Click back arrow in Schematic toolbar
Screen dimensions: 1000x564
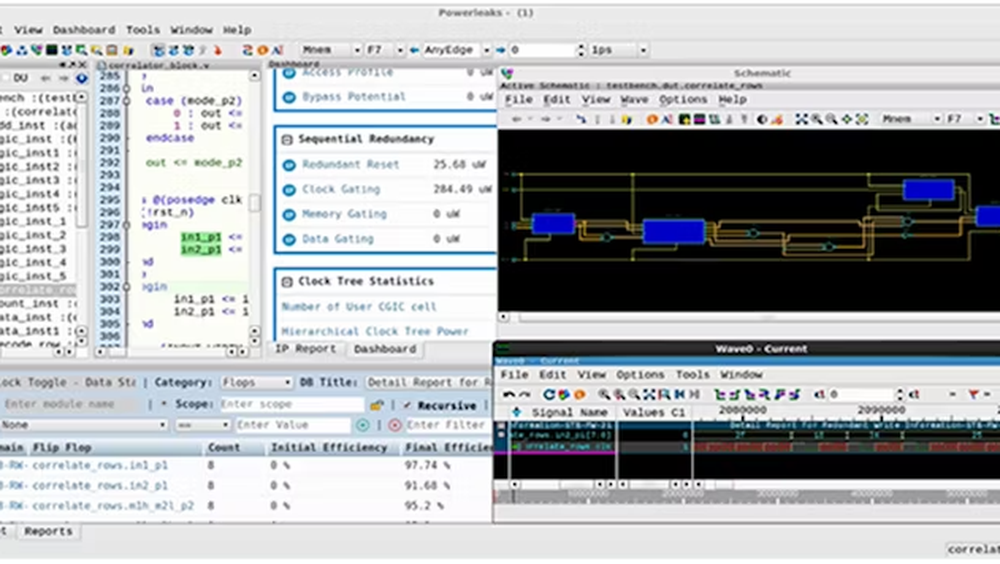pos(517,119)
